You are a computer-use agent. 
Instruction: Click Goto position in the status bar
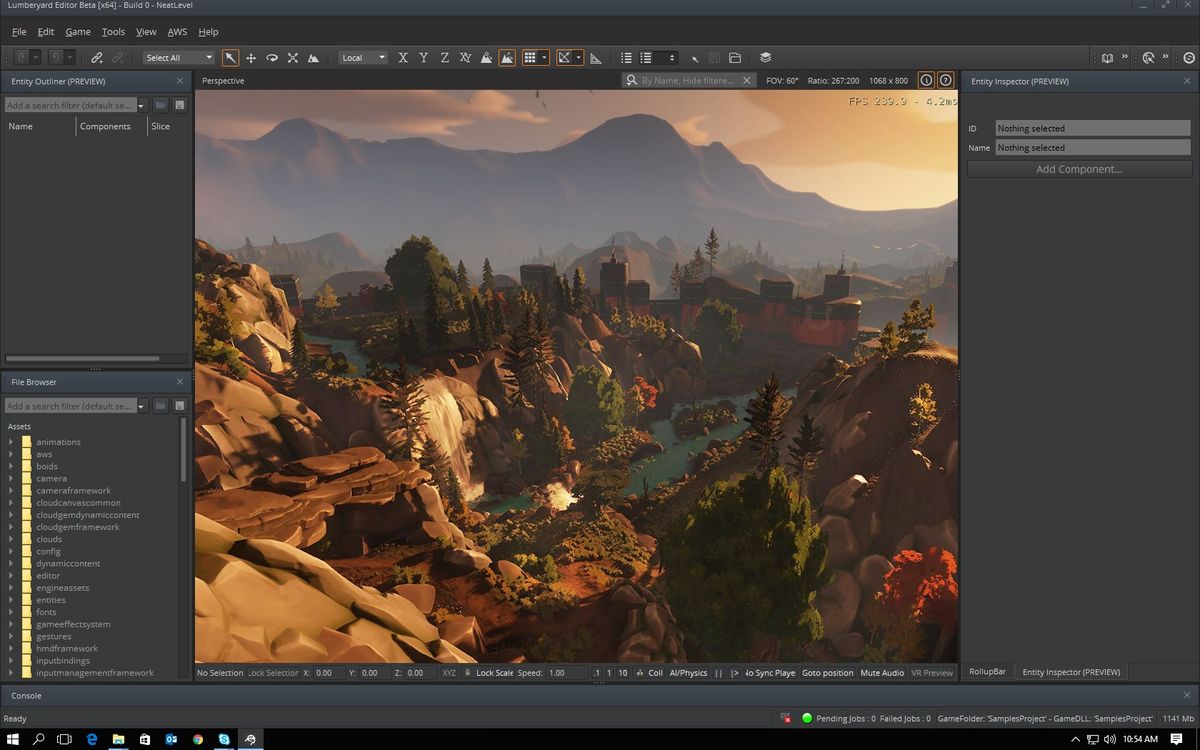click(827, 673)
